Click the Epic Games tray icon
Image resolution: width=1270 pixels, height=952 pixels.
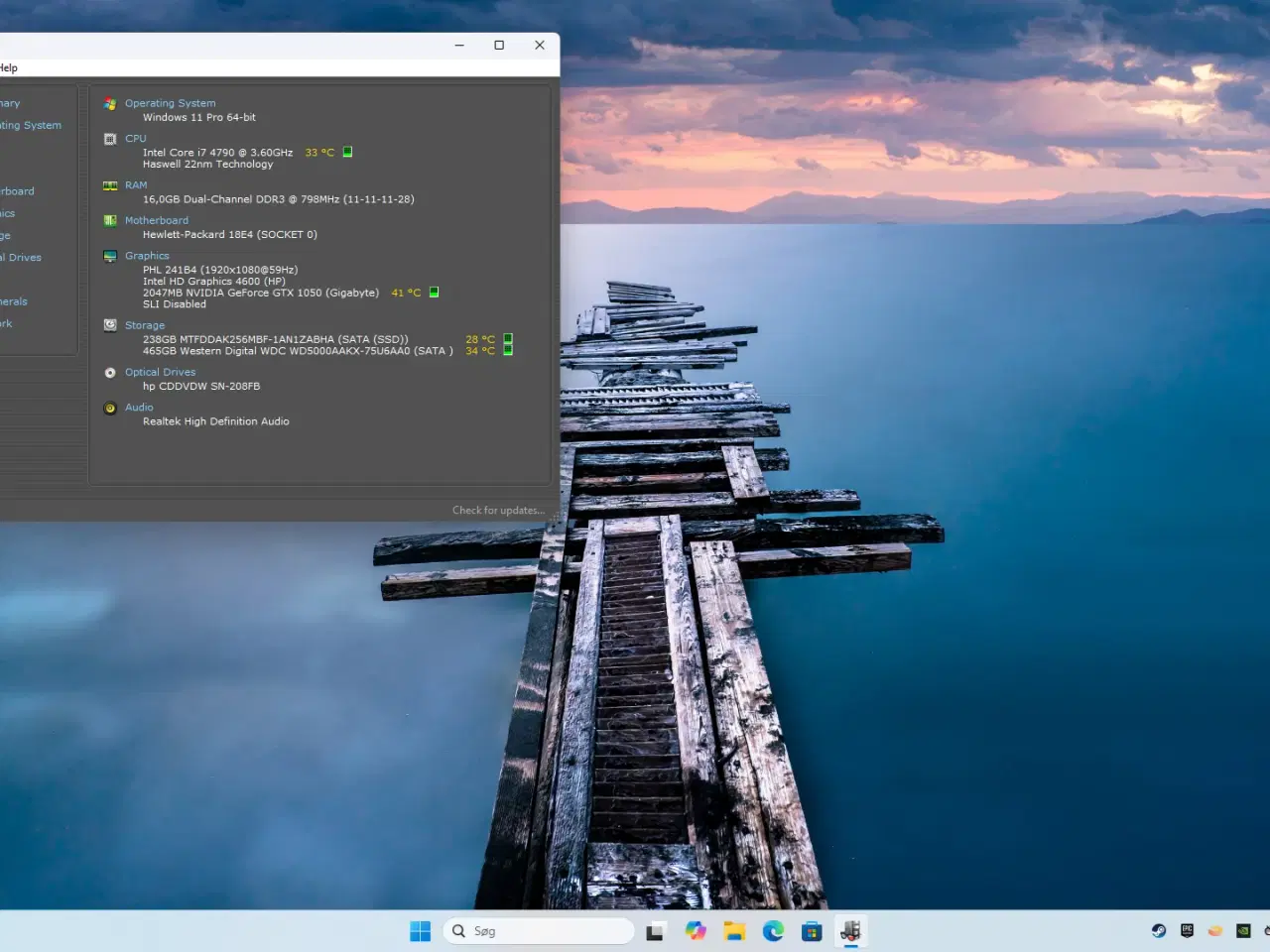pos(1187,930)
